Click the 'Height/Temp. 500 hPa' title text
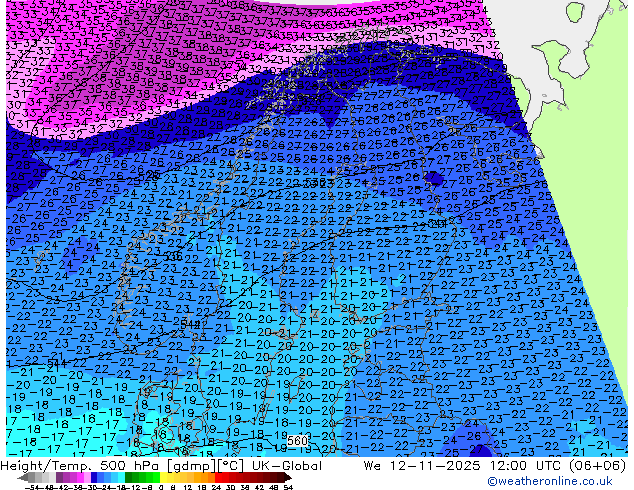This screenshot has width=634, height=490. pyautogui.click(x=82, y=465)
